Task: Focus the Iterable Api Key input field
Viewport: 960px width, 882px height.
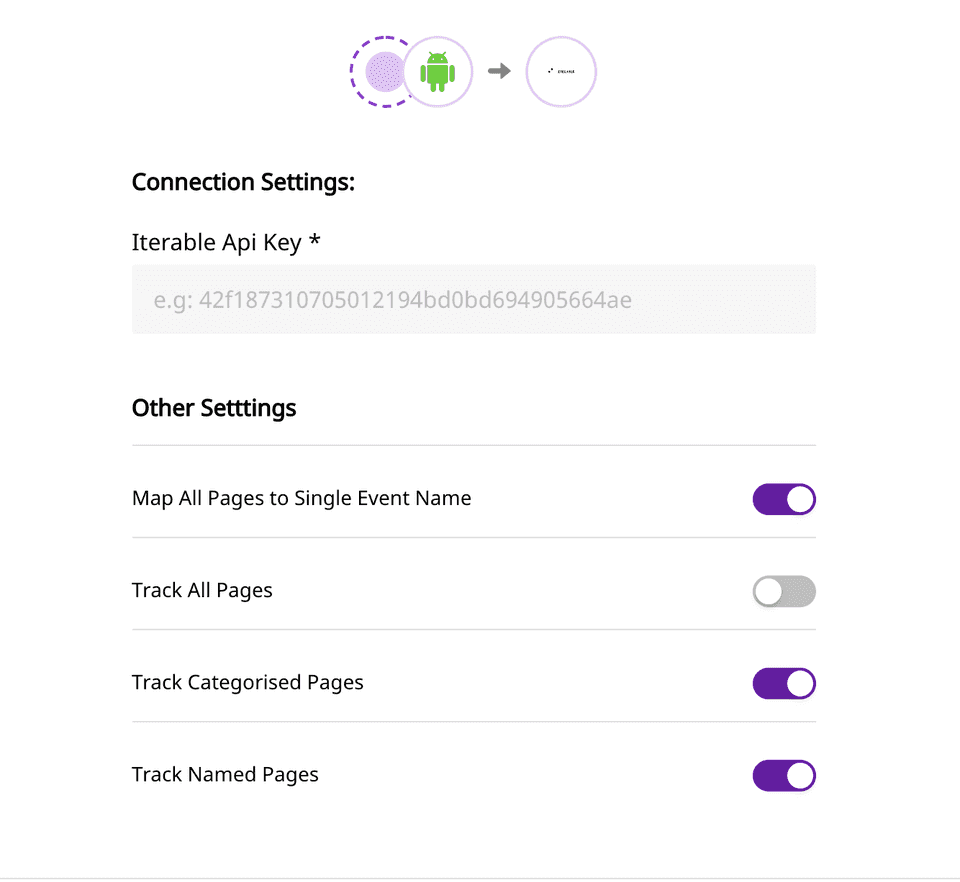Action: 473,299
